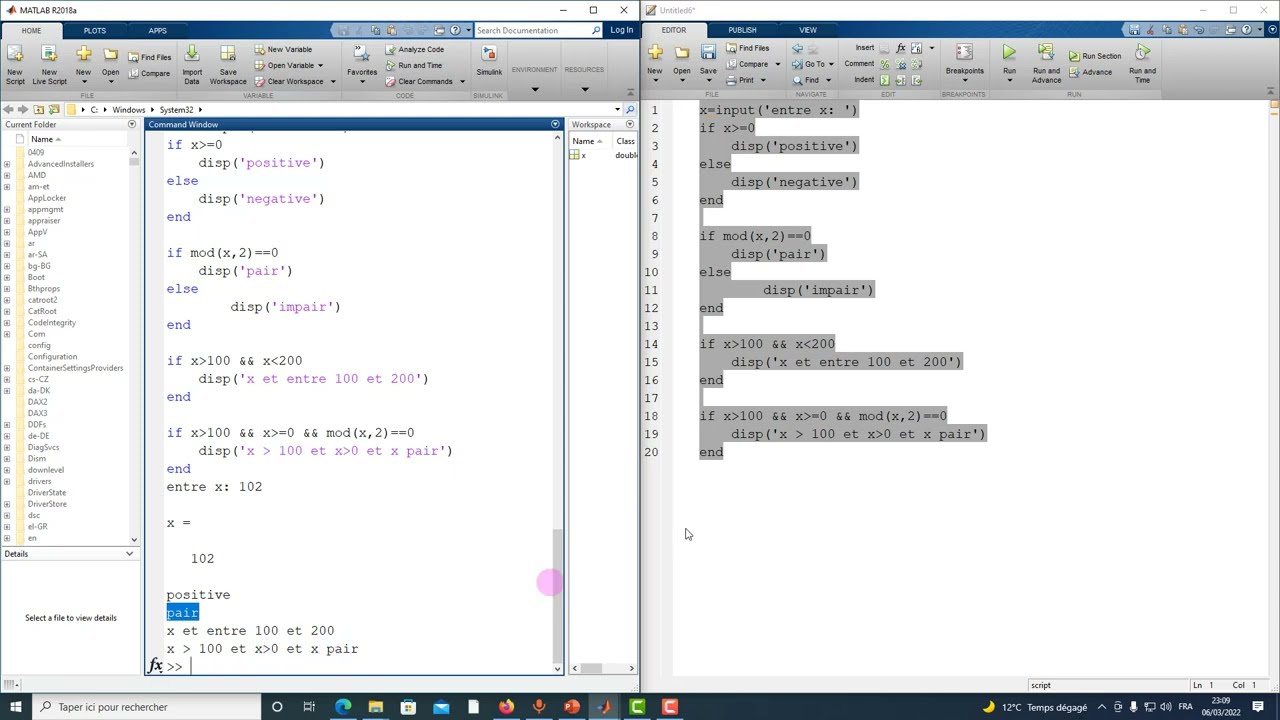Click the back arrow in Editor Navigate group
The image size is (1280, 720).
click(x=797, y=48)
